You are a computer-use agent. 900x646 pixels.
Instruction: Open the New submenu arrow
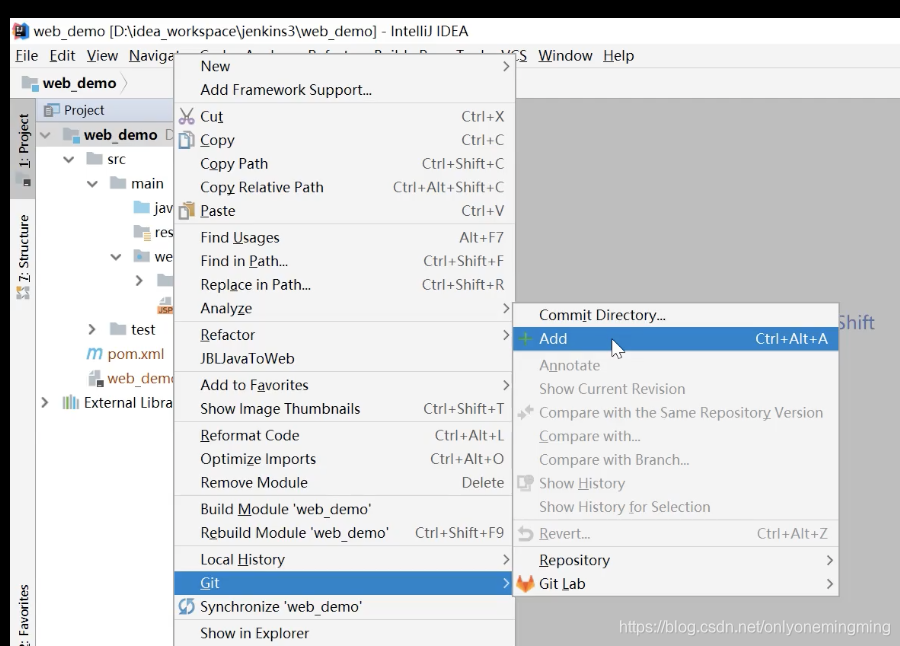click(x=506, y=67)
